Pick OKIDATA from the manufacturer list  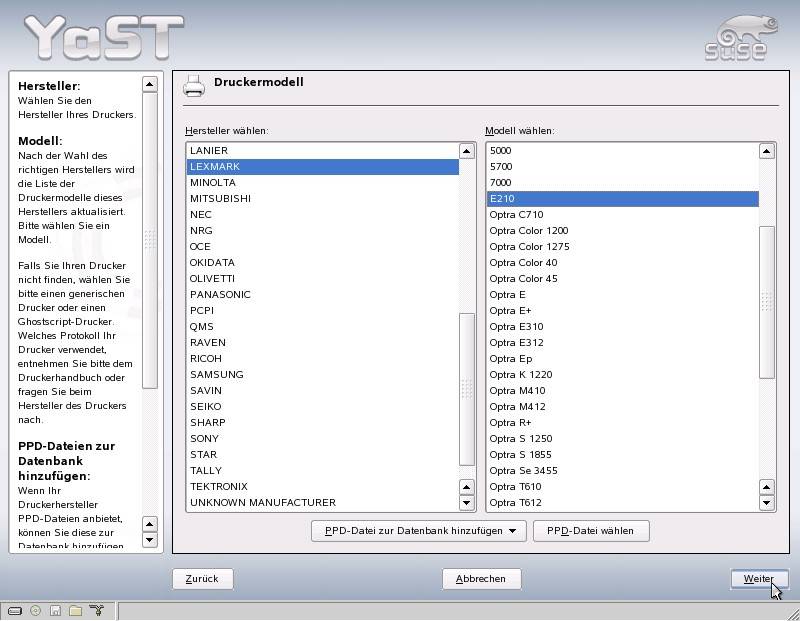[322, 263]
